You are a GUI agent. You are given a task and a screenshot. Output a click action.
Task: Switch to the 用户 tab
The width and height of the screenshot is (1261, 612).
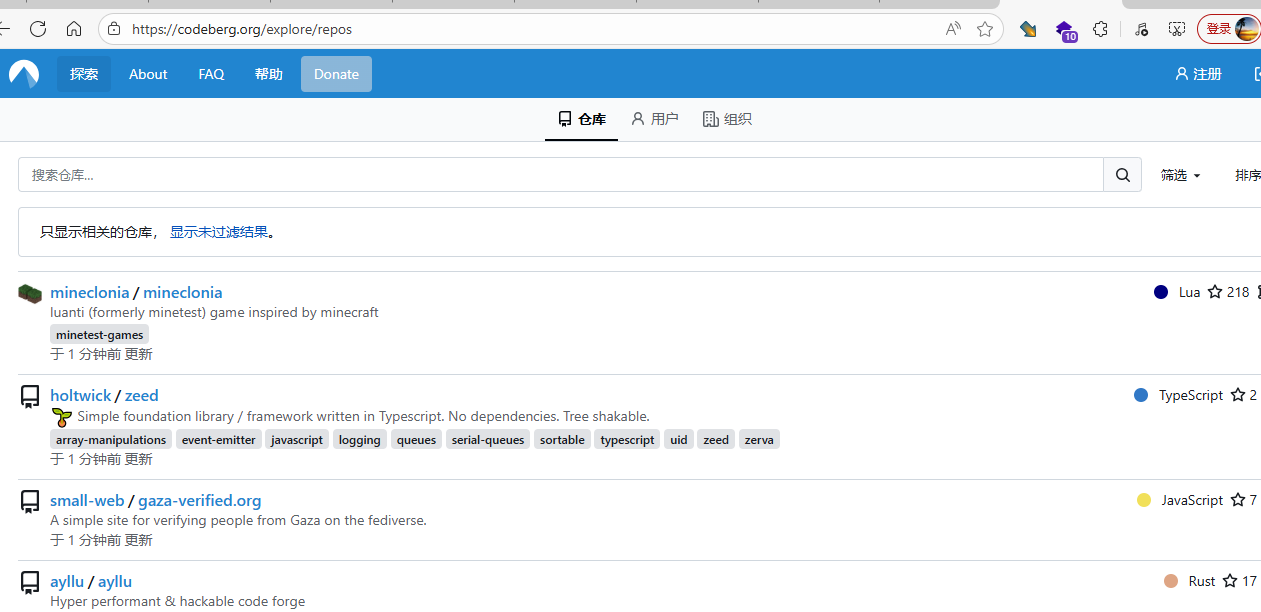pyautogui.click(x=655, y=119)
